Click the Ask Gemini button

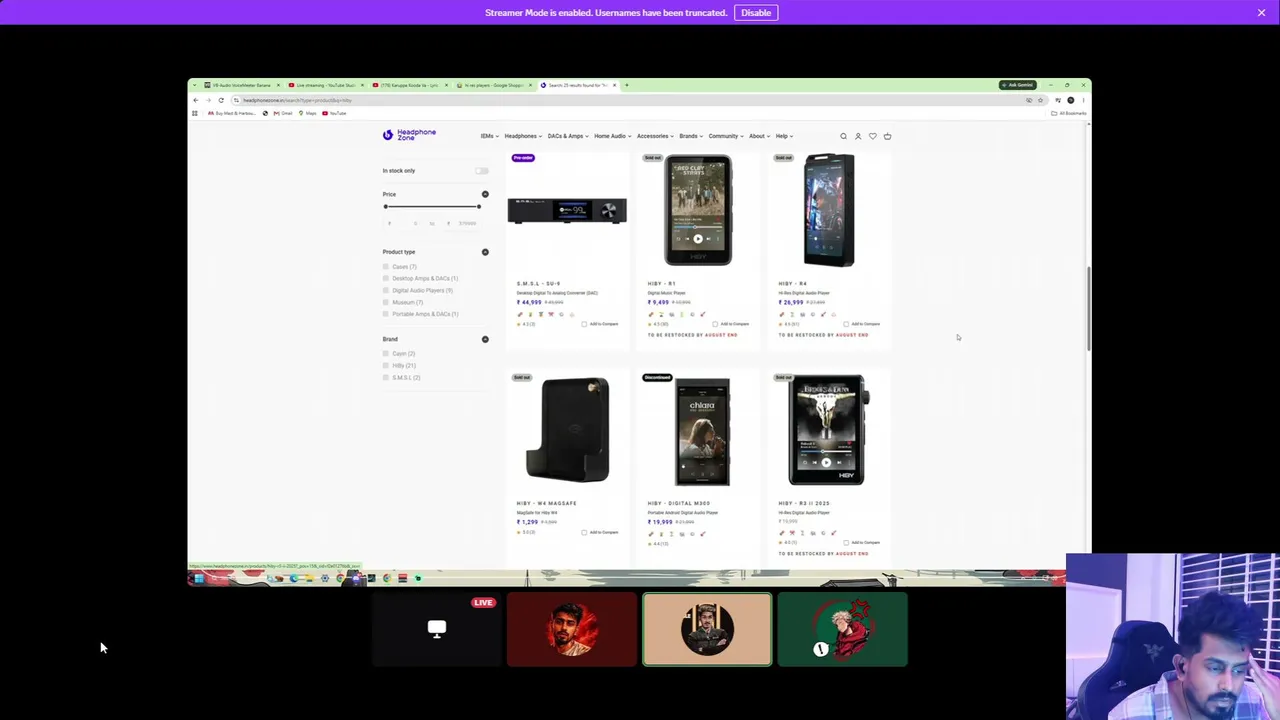[x=1018, y=85]
